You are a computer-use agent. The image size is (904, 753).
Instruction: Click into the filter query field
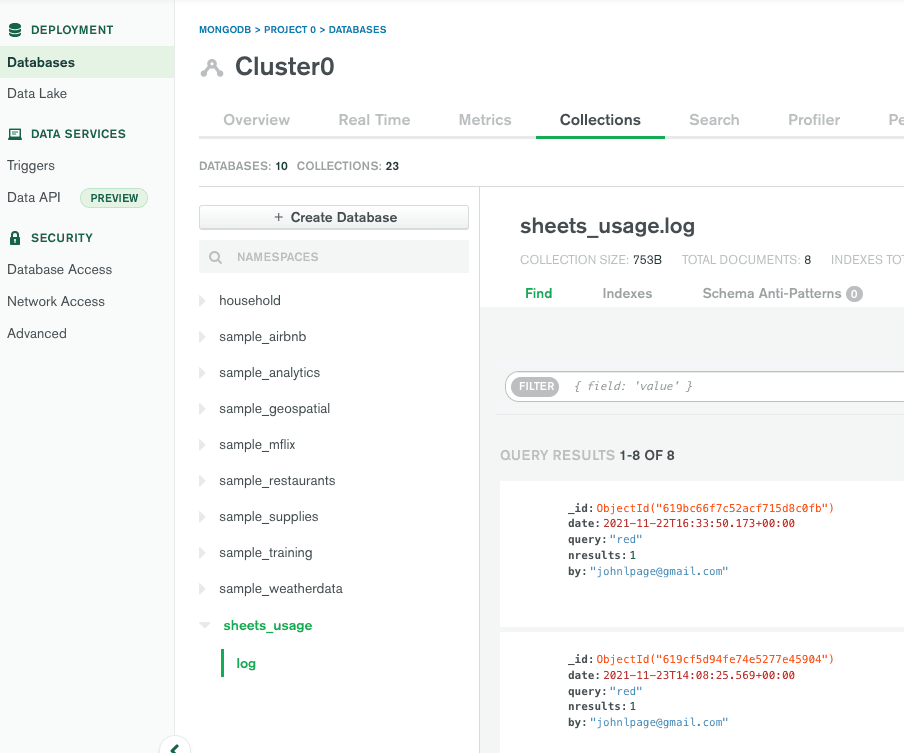coord(730,386)
